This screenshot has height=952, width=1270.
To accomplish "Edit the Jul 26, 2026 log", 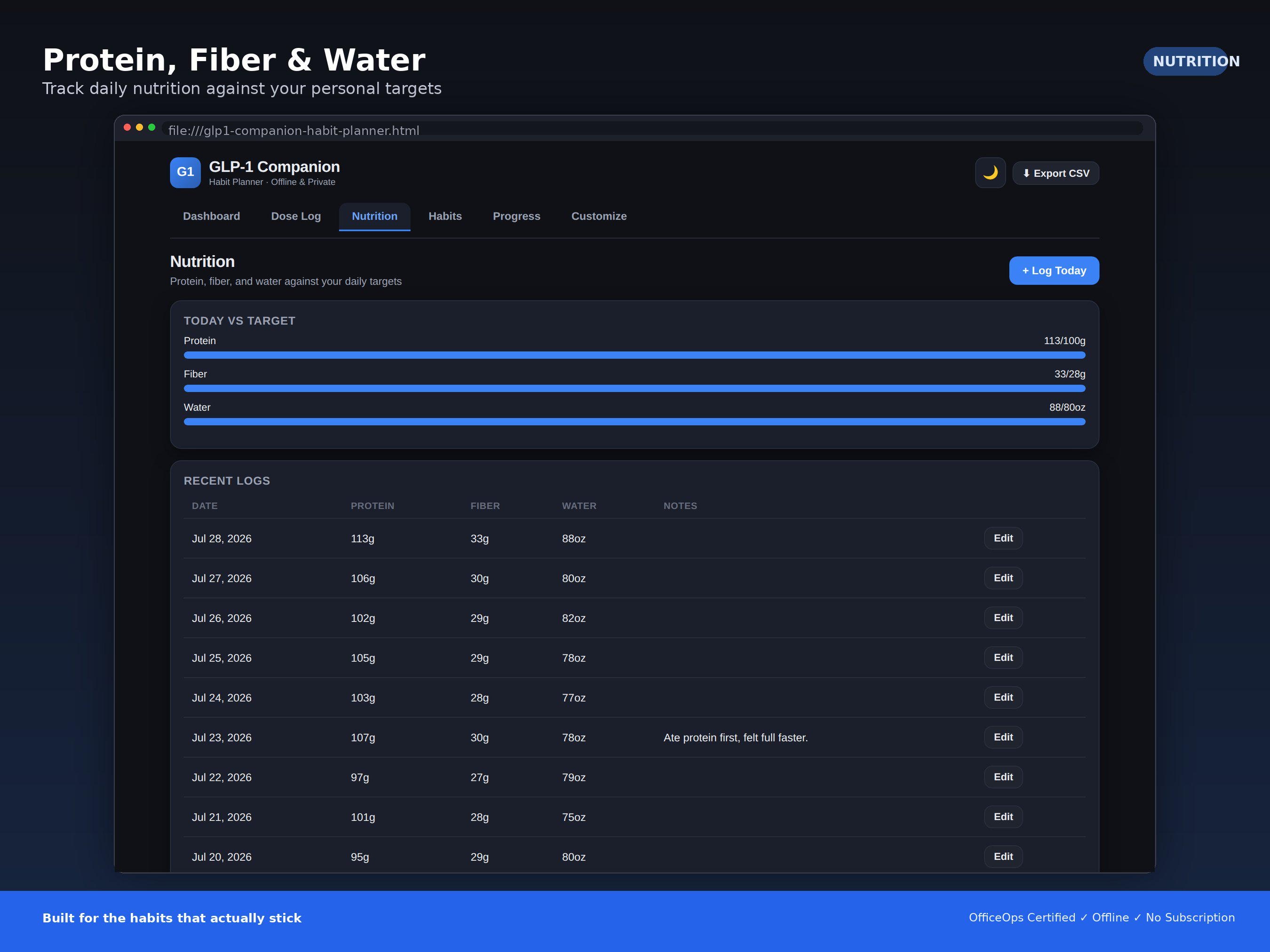I will point(1003,617).
